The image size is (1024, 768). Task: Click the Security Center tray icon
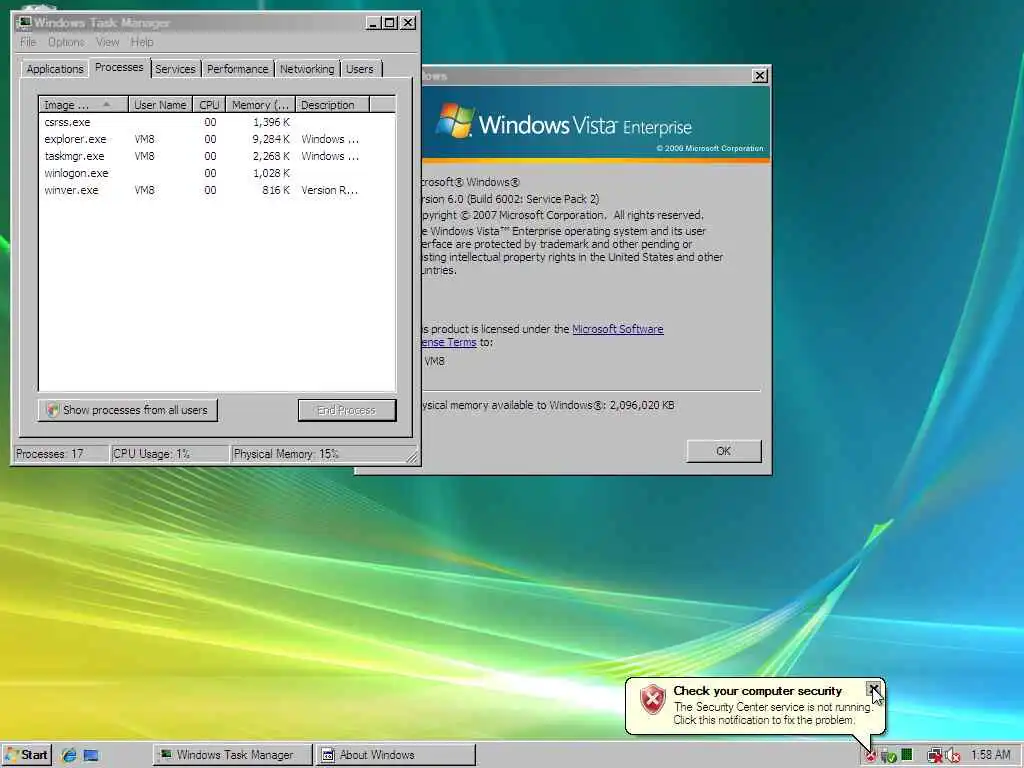[x=871, y=756]
